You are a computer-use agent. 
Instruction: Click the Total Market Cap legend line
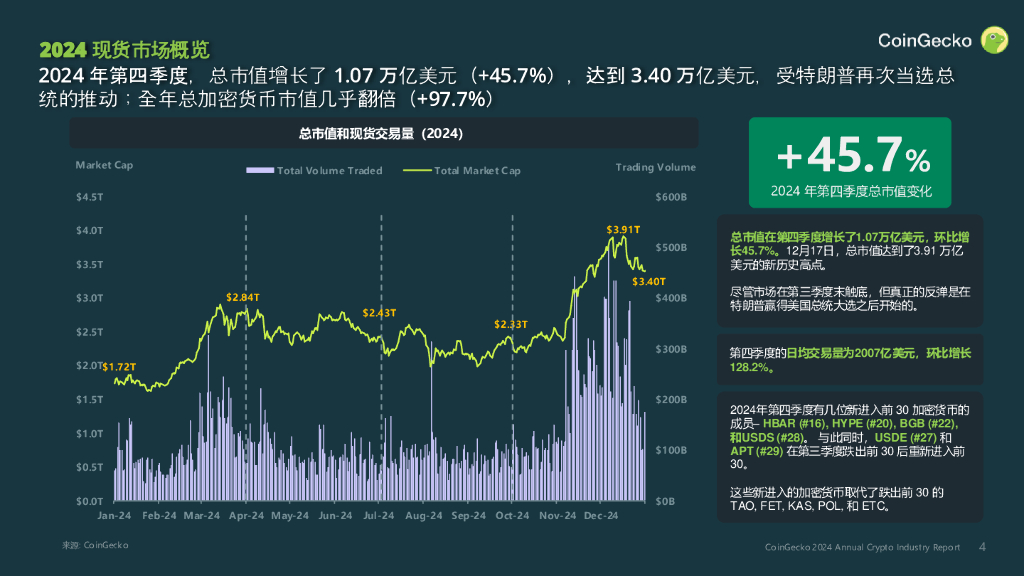tap(417, 170)
